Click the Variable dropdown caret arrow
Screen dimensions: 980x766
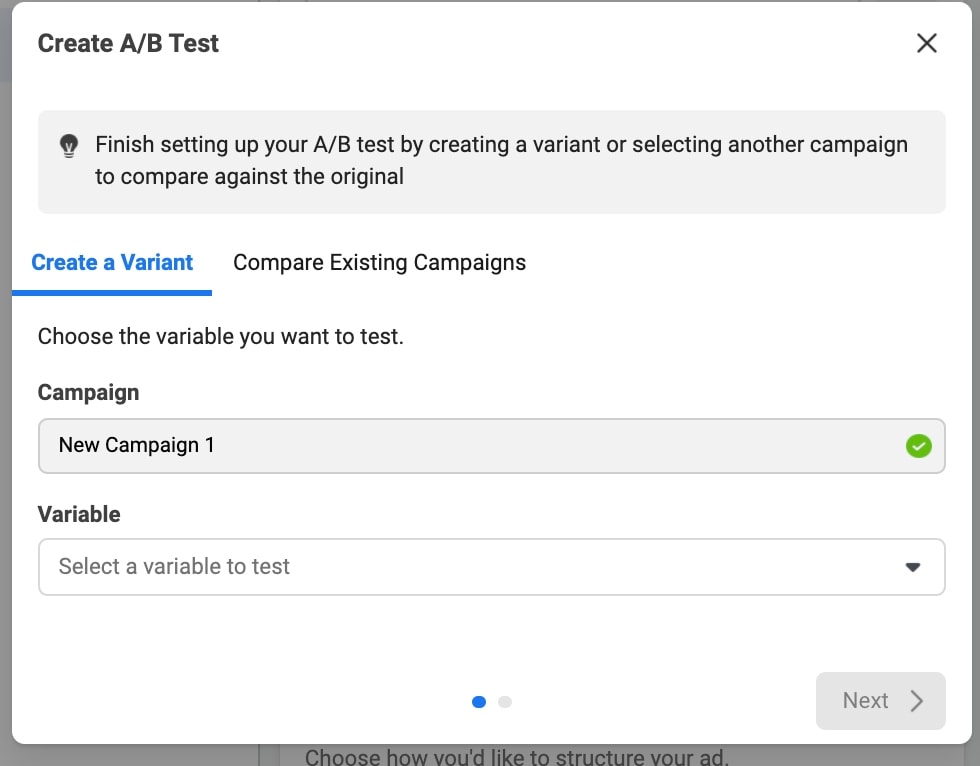point(912,567)
